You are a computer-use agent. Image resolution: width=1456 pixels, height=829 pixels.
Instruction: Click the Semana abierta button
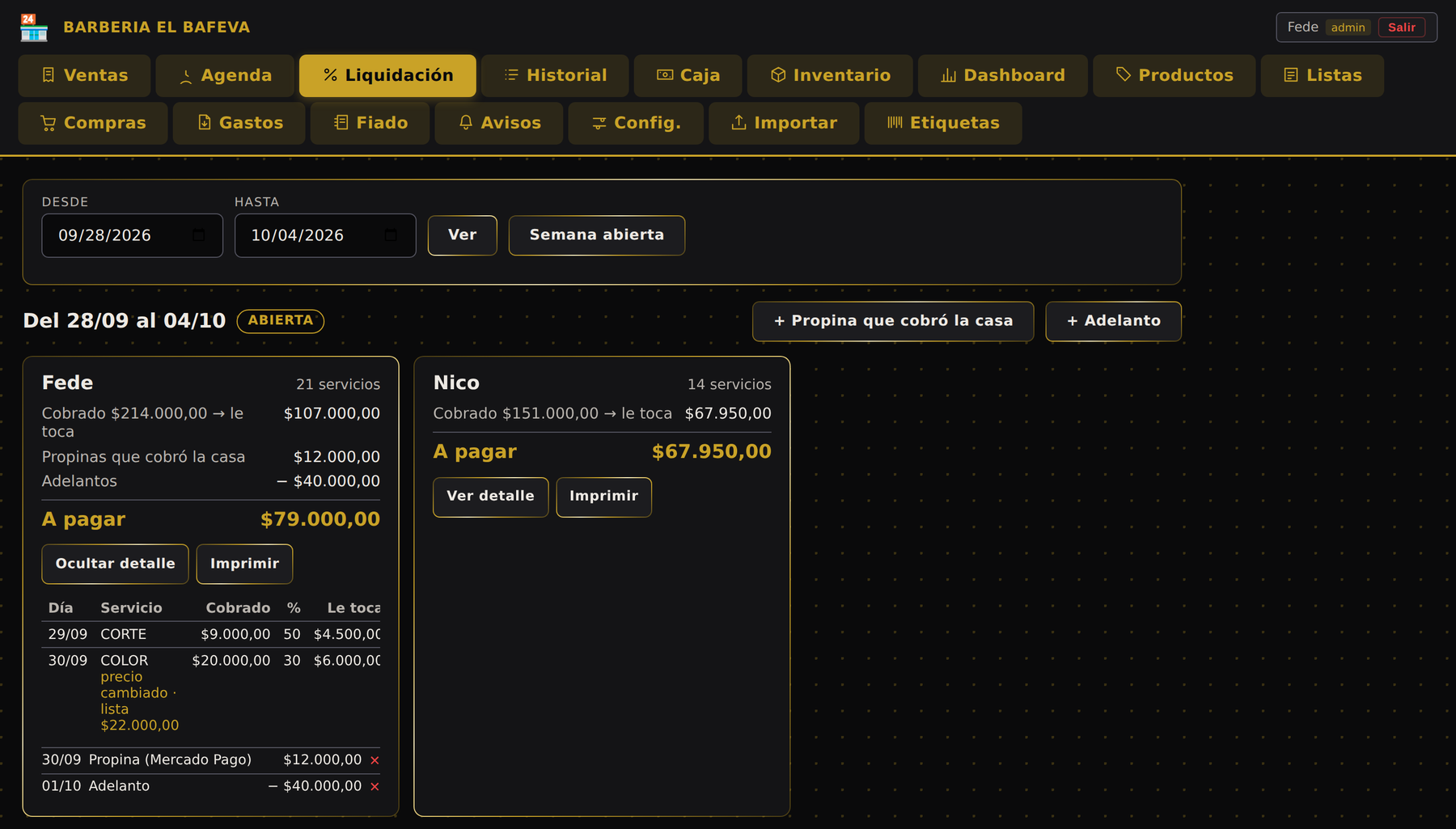pos(597,235)
